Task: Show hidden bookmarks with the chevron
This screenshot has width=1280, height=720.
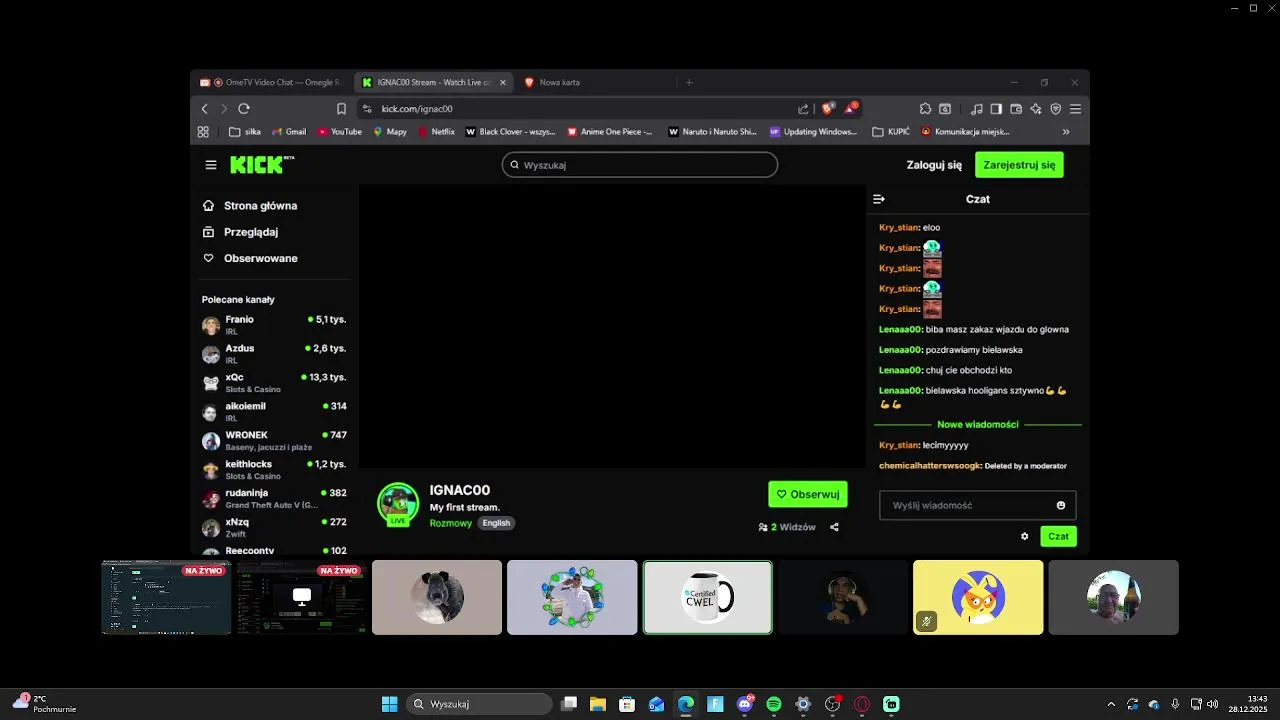Action: pyautogui.click(x=1066, y=131)
